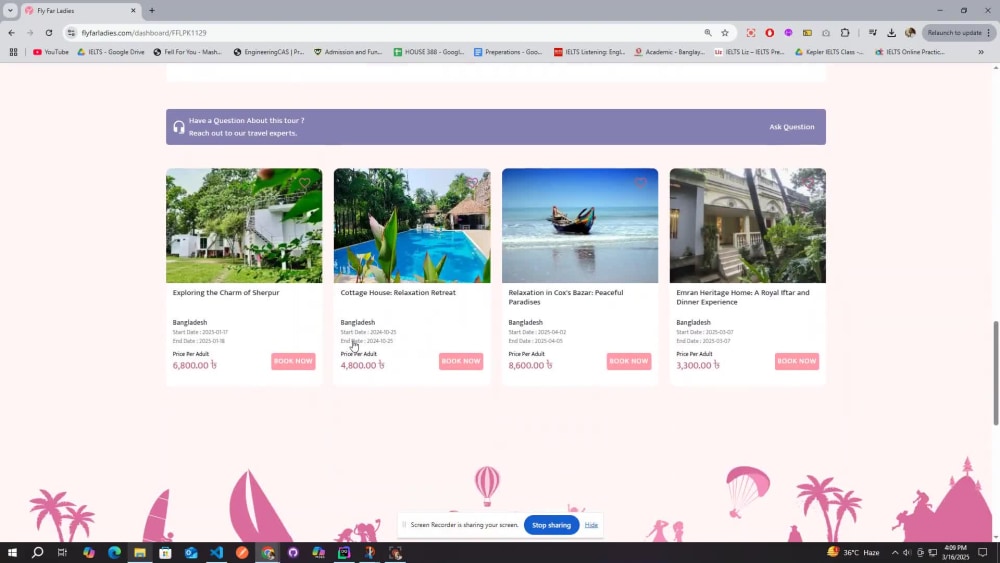Image resolution: width=1000 pixels, height=563 pixels.
Task: Open the purple round extension icon
Action: (x=788, y=33)
